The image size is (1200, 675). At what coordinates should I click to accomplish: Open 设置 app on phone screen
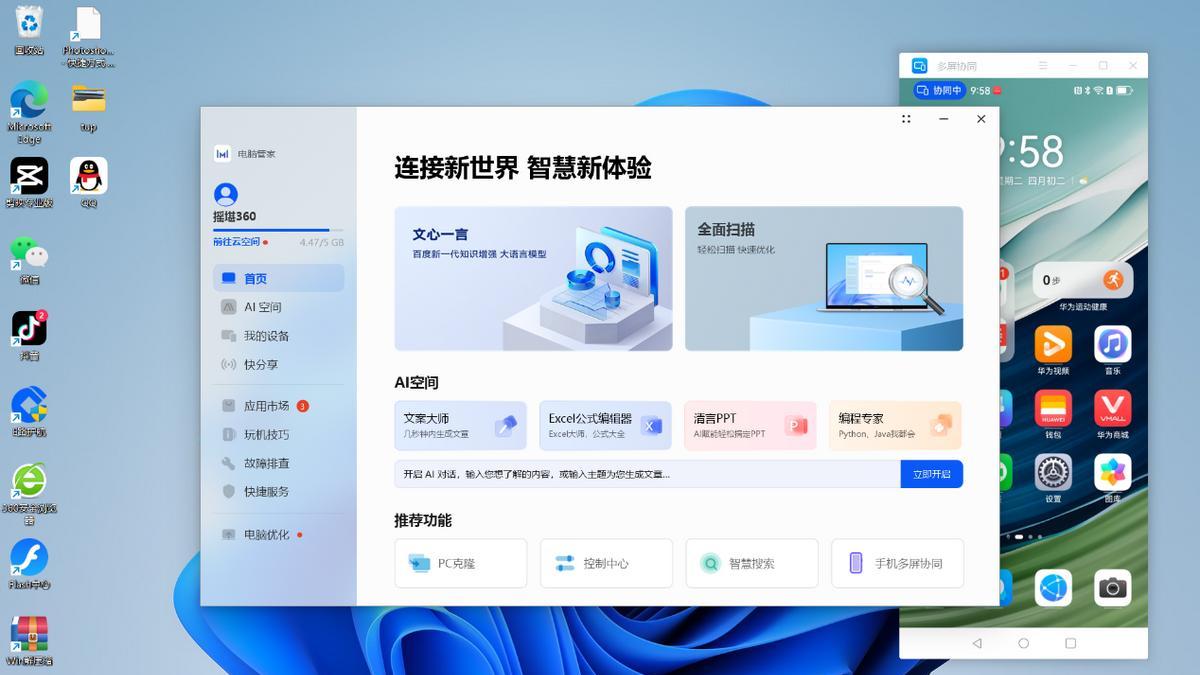tap(1053, 472)
